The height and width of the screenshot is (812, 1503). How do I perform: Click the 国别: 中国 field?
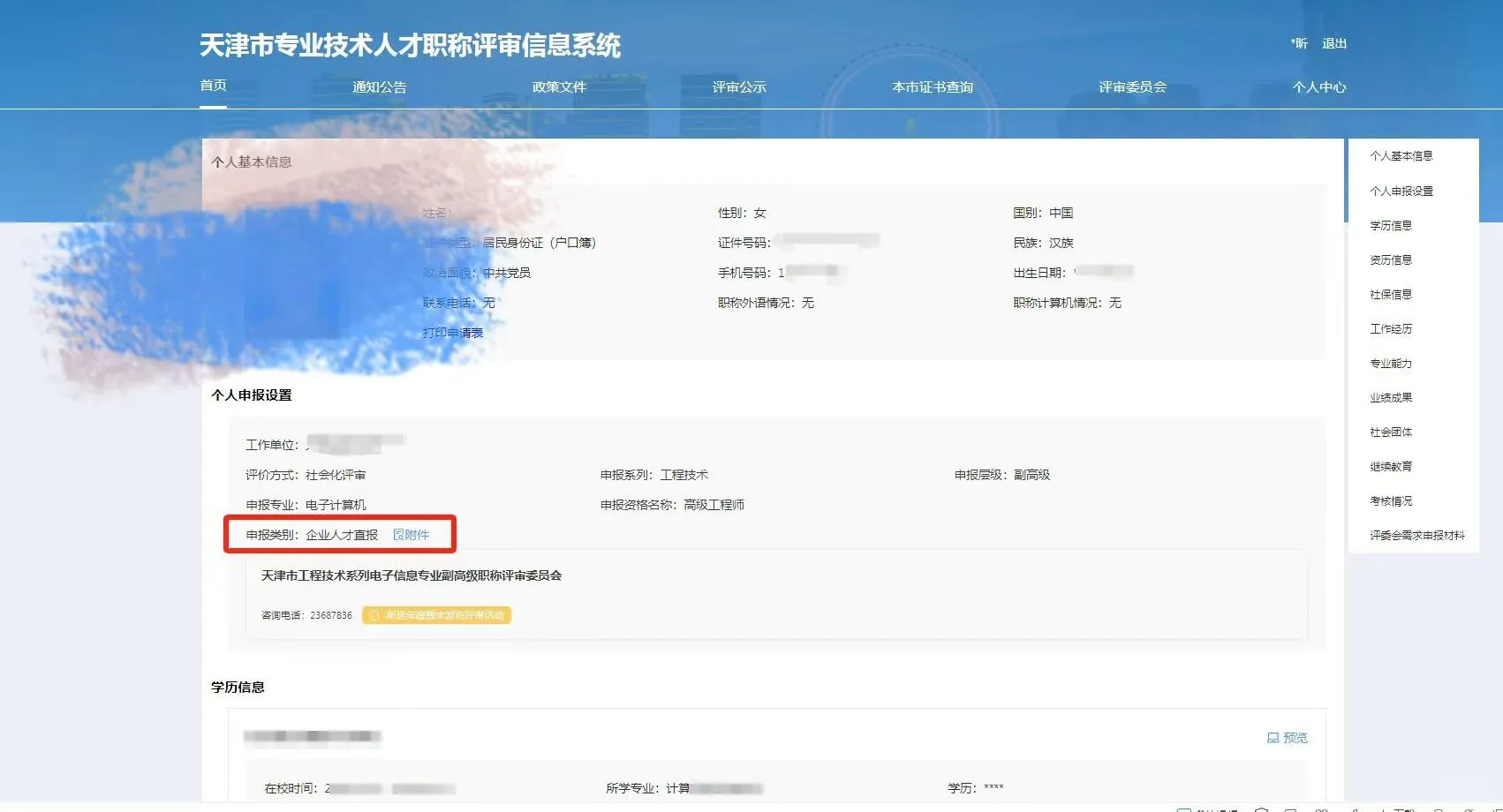pyautogui.click(x=1043, y=213)
